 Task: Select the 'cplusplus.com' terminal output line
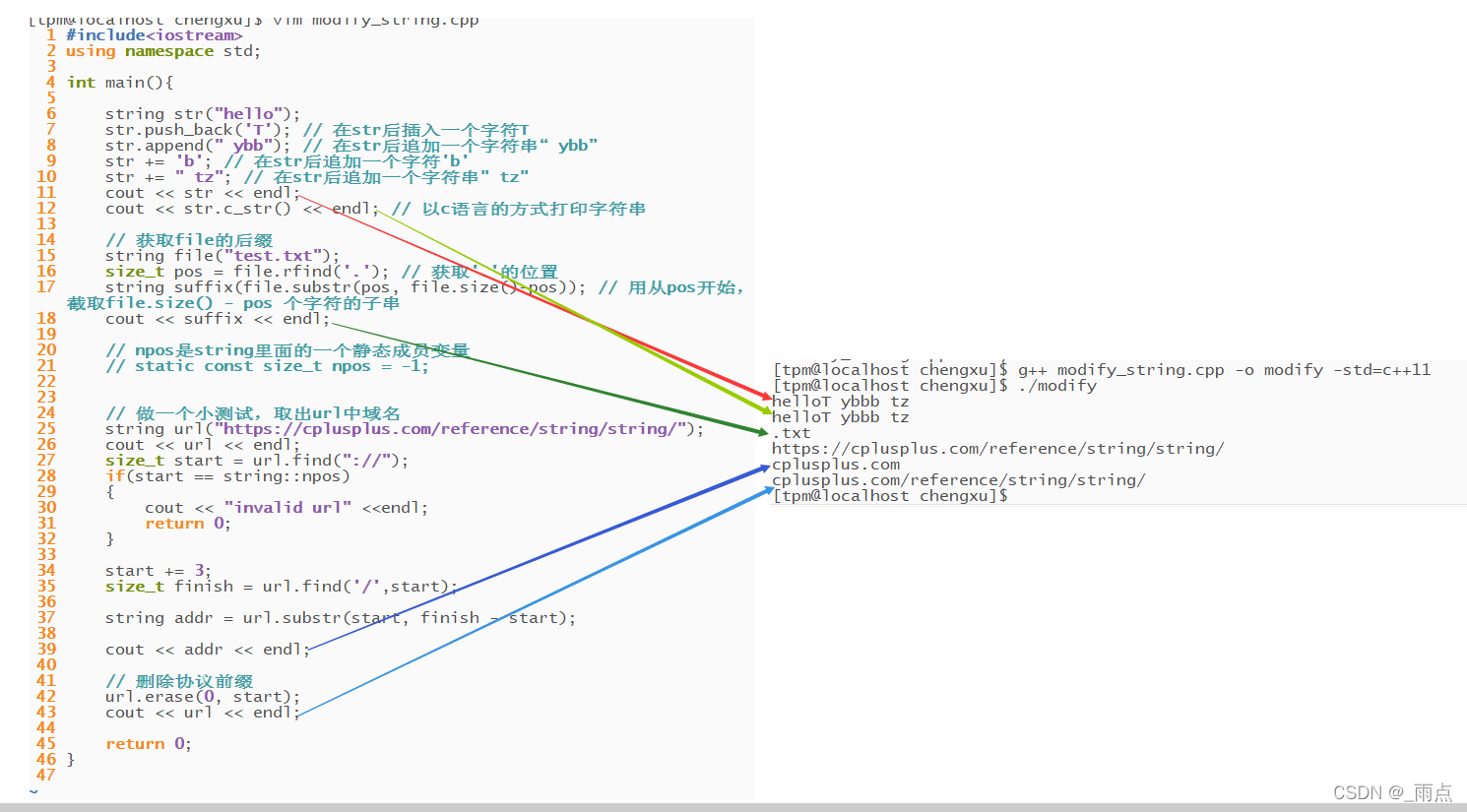(836, 465)
